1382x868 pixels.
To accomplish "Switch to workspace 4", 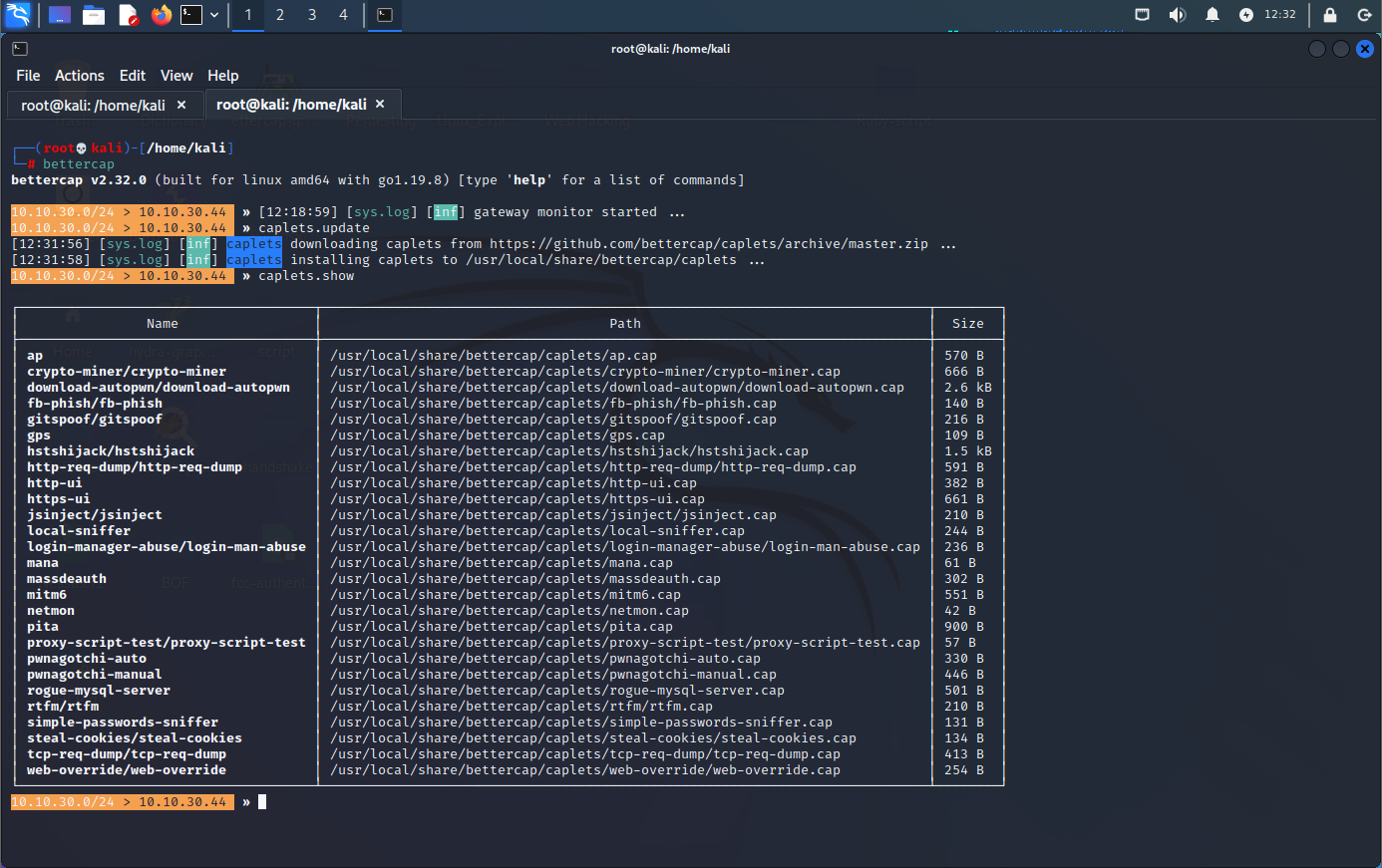I will pyautogui.click(x=344, y=15).
